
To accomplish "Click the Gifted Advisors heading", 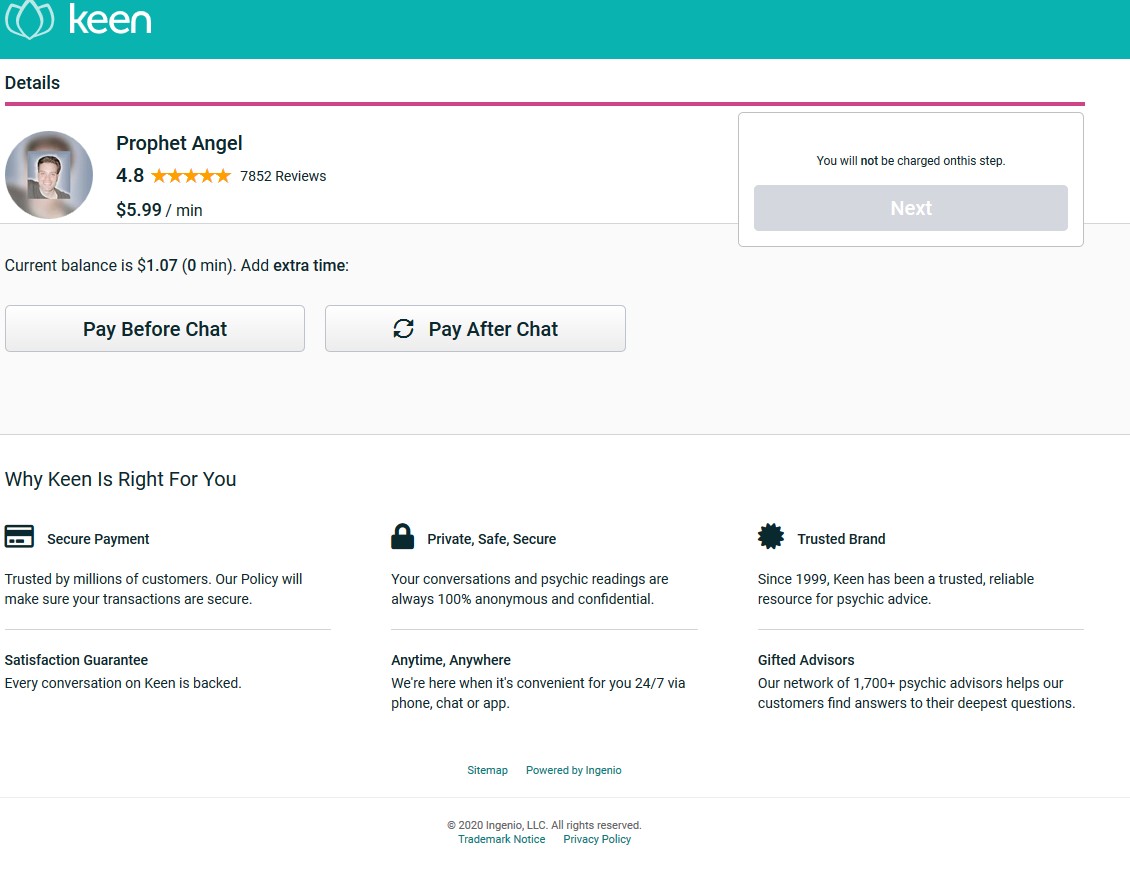I will click(x=806, y=660).
